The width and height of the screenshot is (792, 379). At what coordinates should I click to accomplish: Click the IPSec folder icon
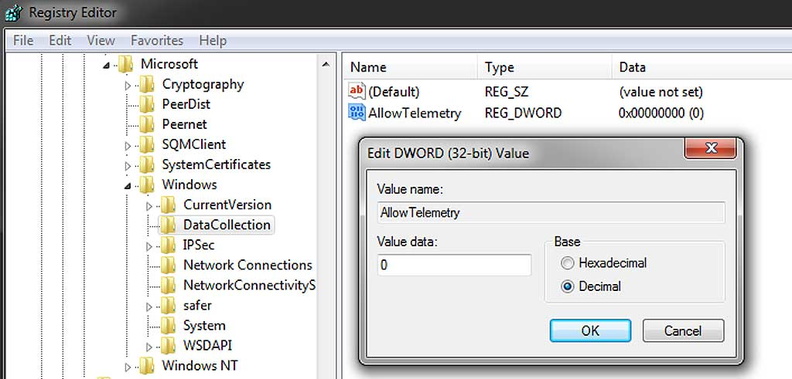pyautogui.click(x=168, y=245)
